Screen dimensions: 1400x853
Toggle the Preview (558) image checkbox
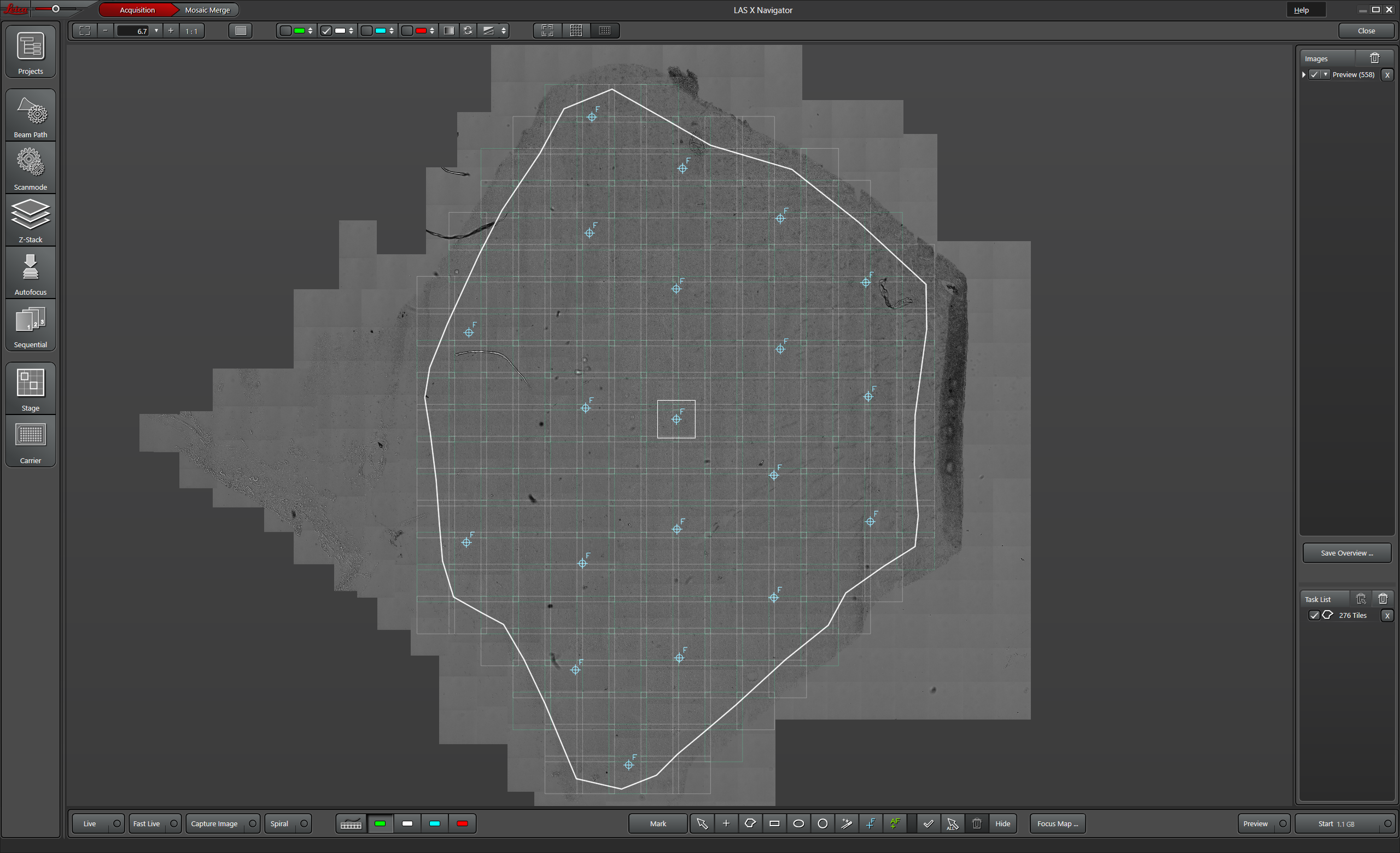point(1315,74)
